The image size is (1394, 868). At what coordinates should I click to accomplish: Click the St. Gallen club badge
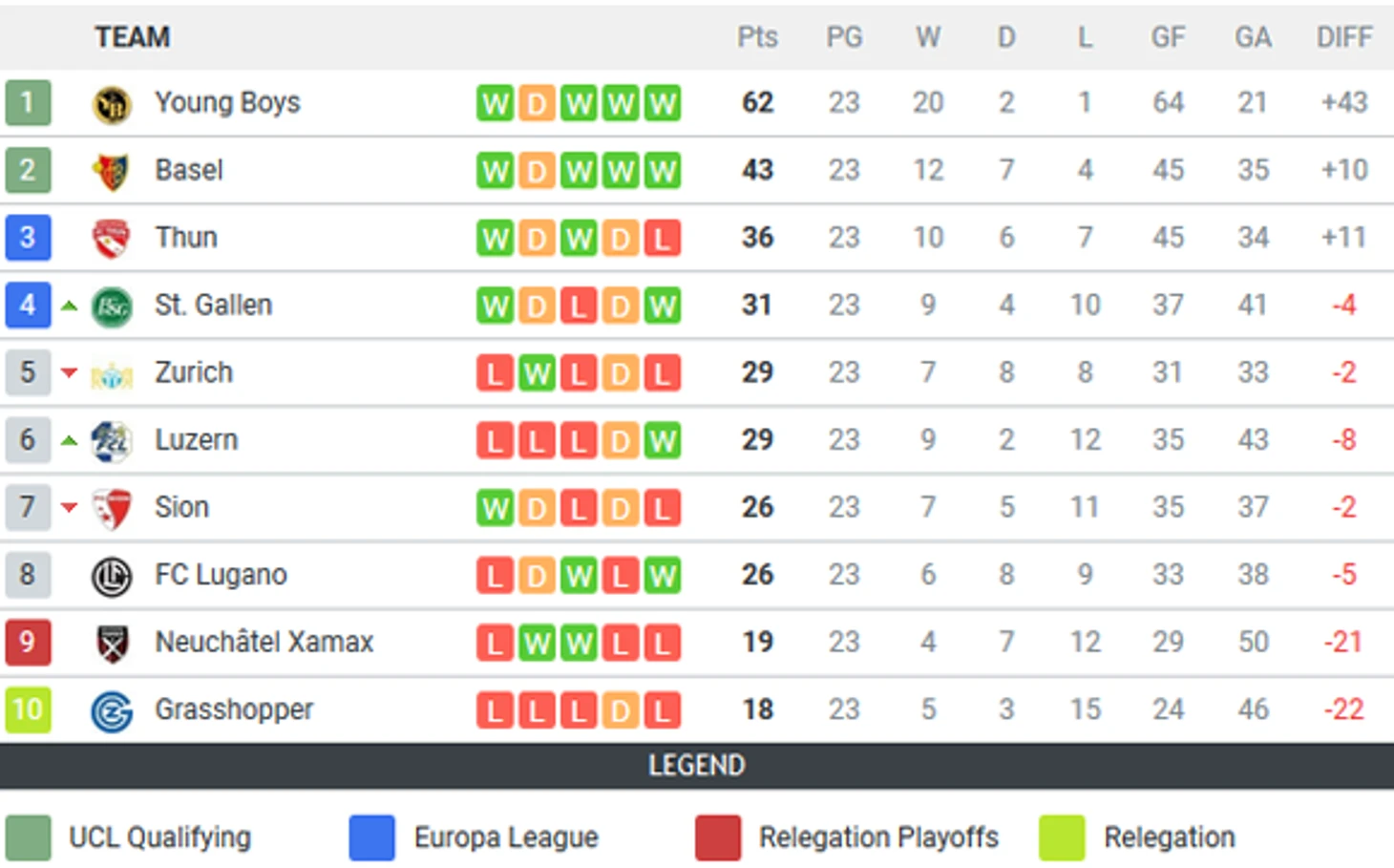click(x=112, y=307)
